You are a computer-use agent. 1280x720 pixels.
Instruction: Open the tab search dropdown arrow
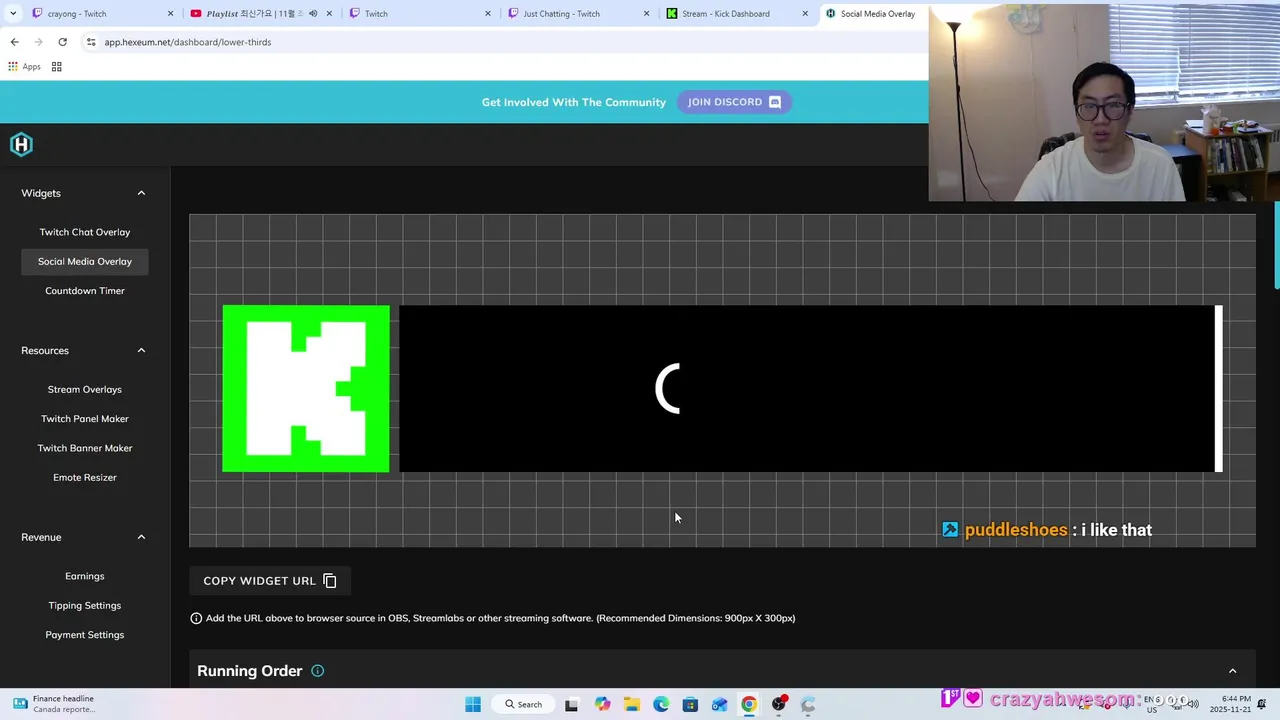[x=12, y=14]
